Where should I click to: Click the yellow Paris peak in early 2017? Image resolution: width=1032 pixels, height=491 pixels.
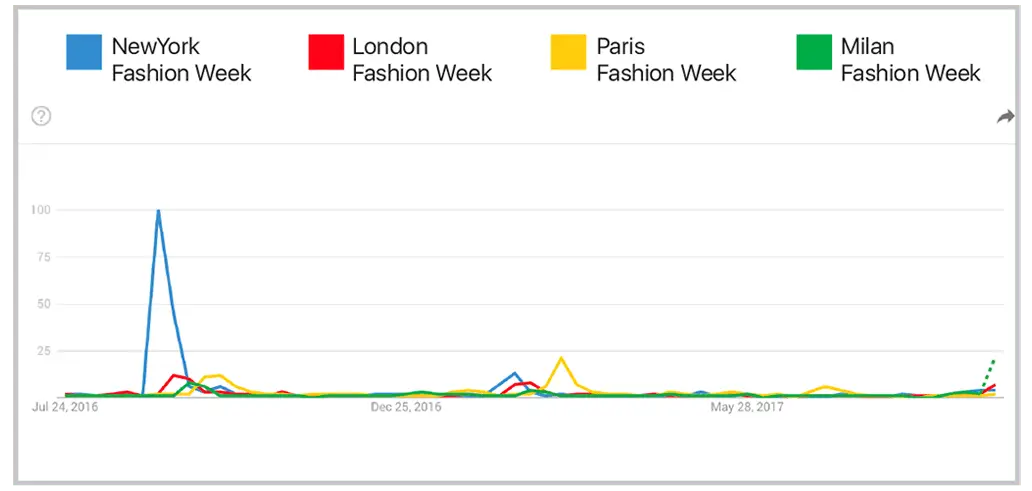click(x=561, y=358)
